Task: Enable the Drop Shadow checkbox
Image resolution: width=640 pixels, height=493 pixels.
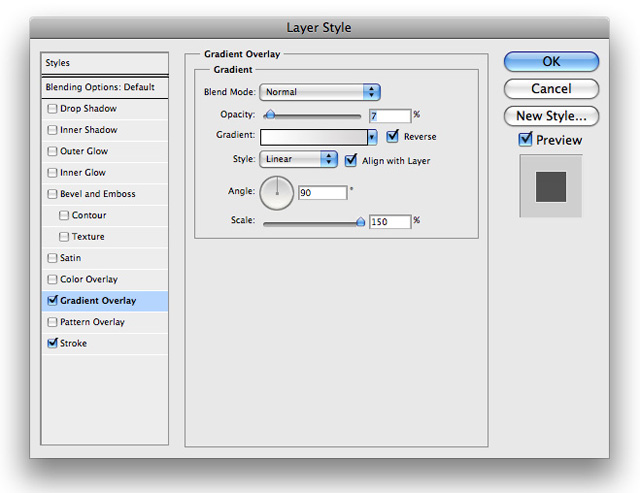Action: click(52, 109)
